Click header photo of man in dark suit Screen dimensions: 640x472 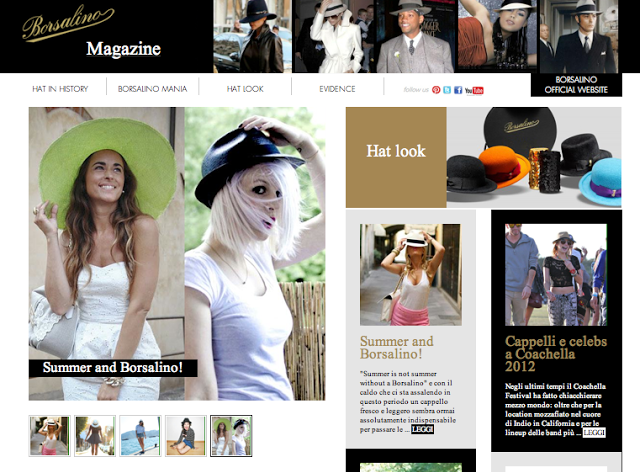580,36
